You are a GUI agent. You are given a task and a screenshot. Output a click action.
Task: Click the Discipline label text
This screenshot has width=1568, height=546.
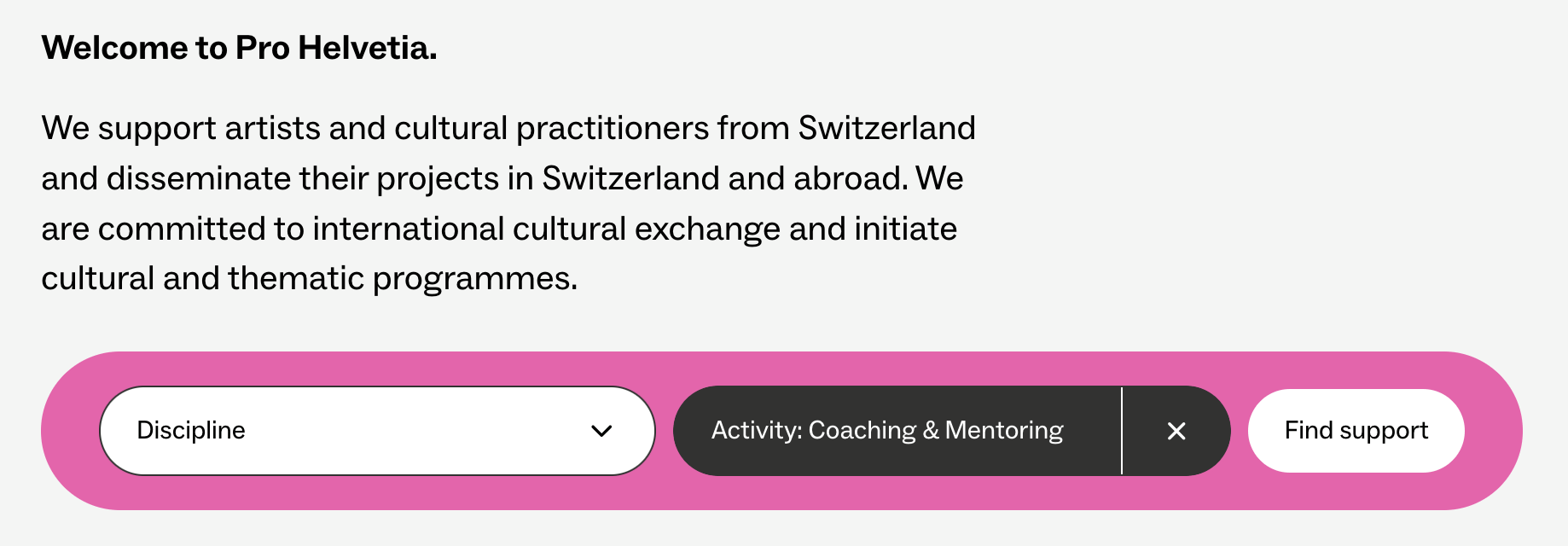coord(189,431)
